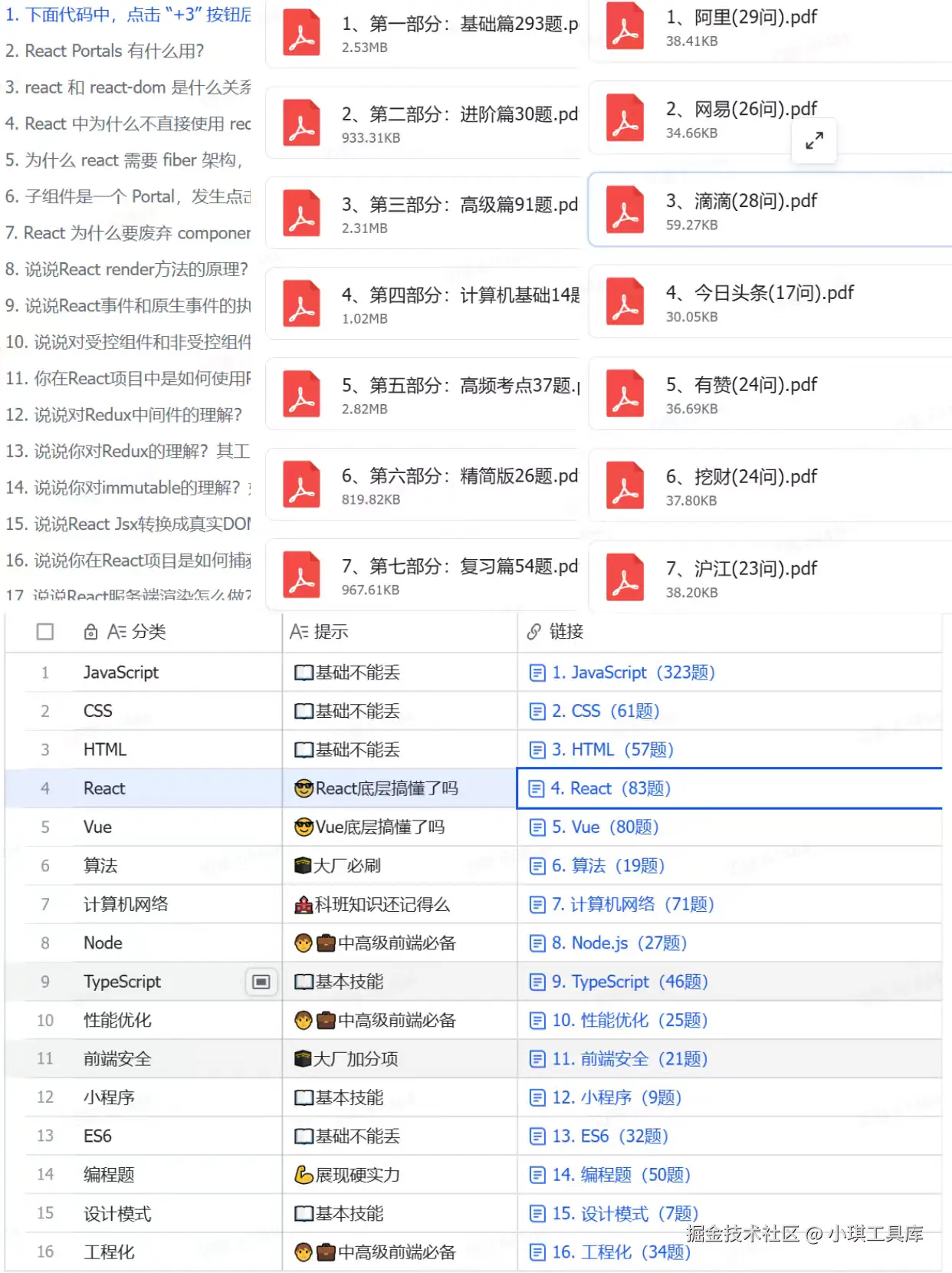Screen dimensions: 952x1273
Task: Toggle the select-all checkbox in table header
Action: coord(45,632)
